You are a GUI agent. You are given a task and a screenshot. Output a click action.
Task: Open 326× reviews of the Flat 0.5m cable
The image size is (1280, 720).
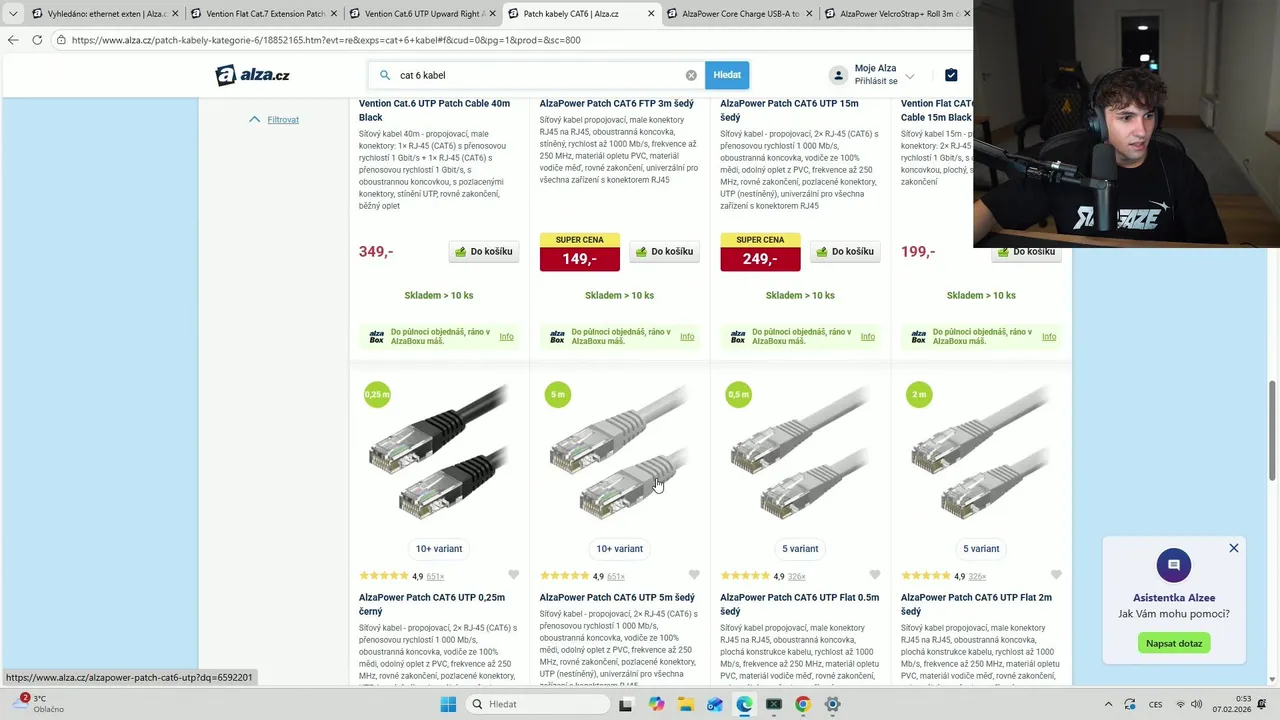[x=797, y=577]
